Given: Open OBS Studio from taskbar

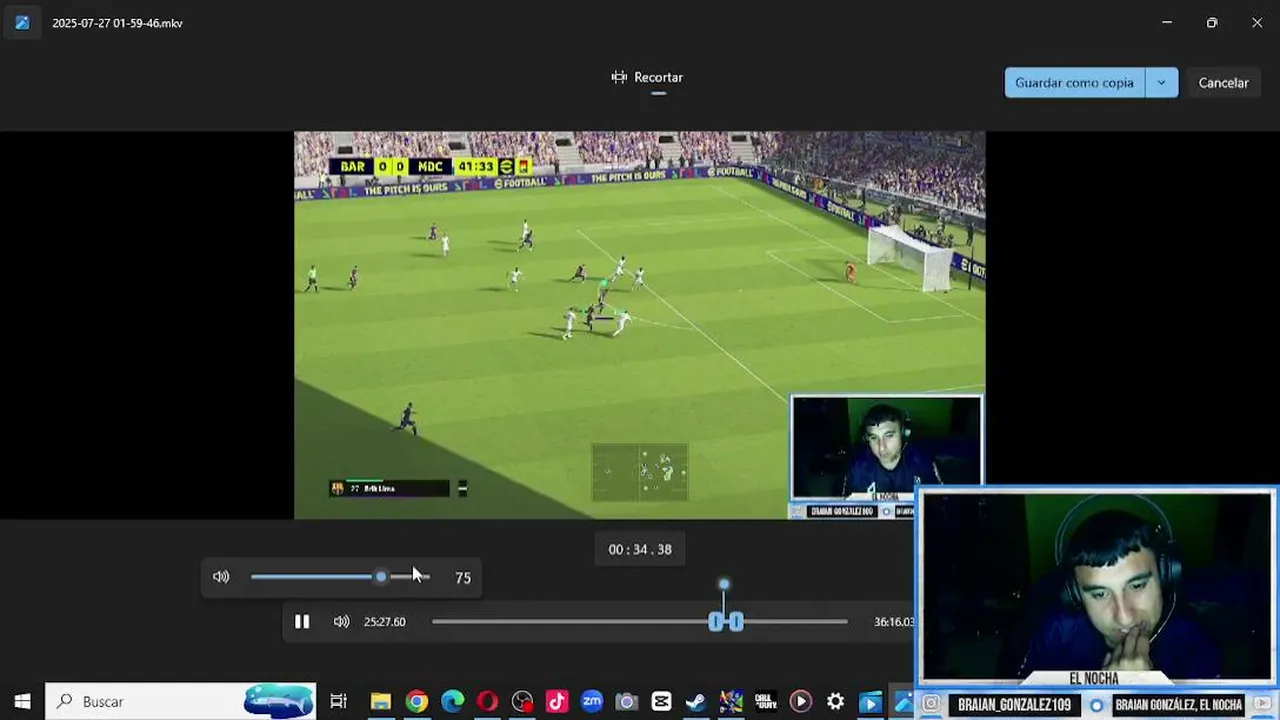Looking at the screenshot, I should (x=522, y=702).
